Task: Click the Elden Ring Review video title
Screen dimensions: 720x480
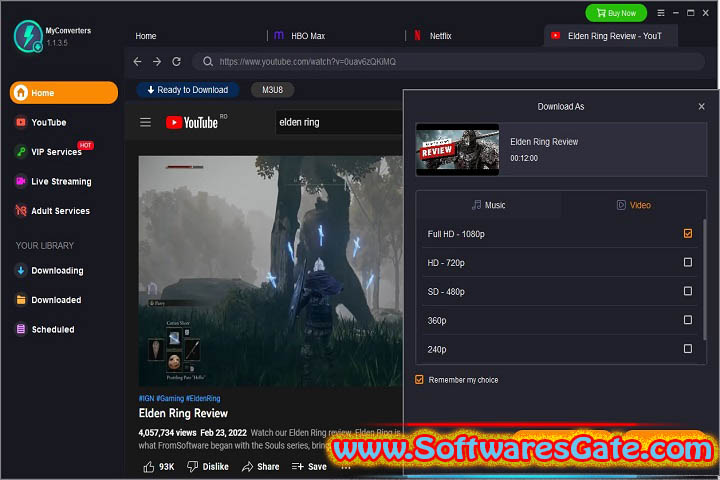Action: (x=183, y=413)
